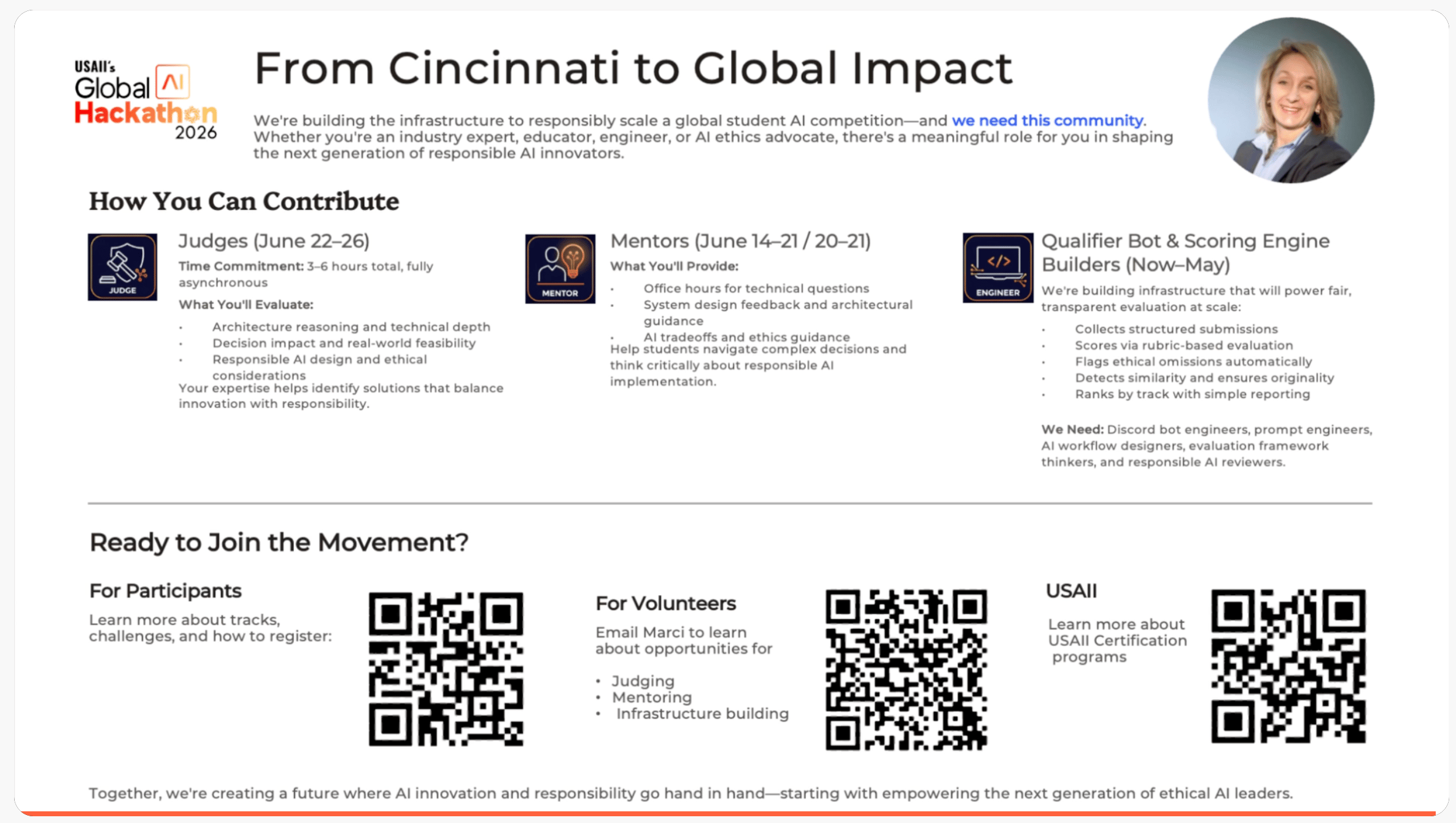The image size is (1456, 823).
Task: Click the Engineer code icon
Action: pos(997,268)
